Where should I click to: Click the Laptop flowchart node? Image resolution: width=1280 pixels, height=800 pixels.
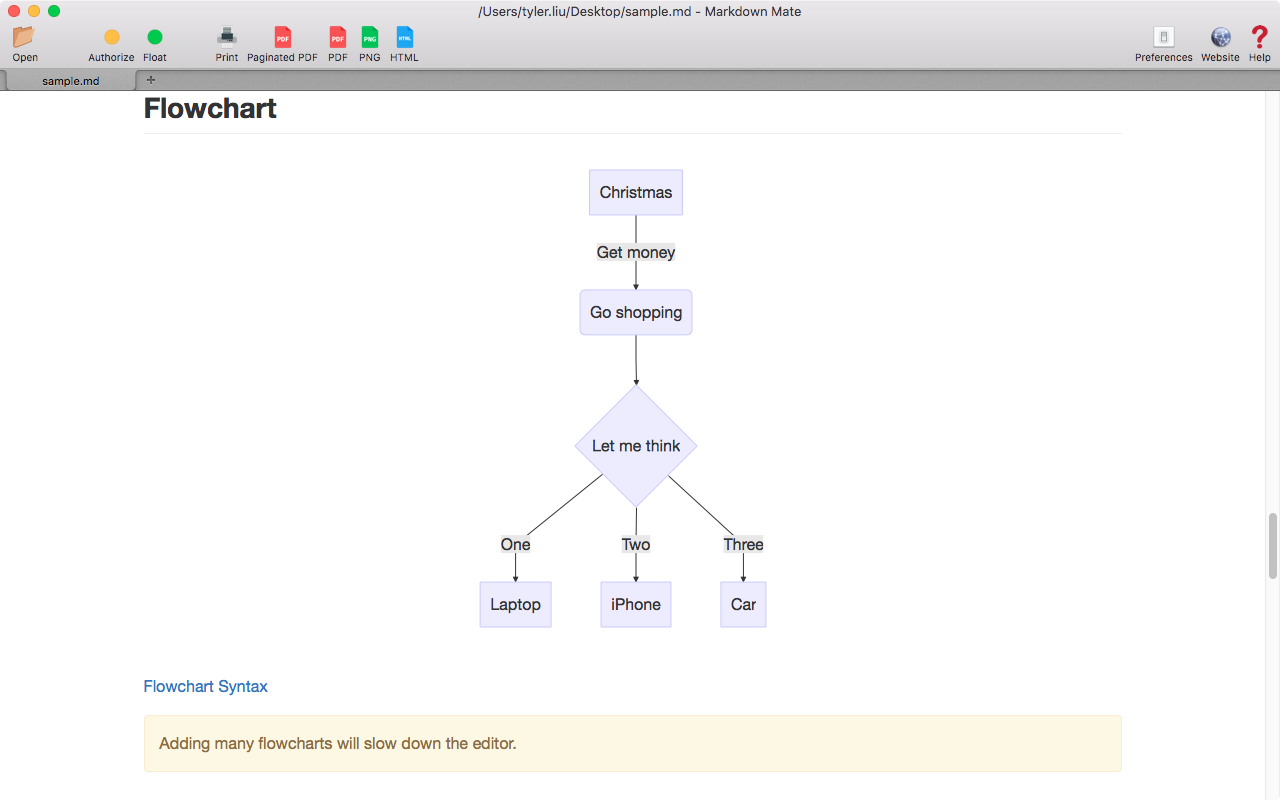point(515,604)
